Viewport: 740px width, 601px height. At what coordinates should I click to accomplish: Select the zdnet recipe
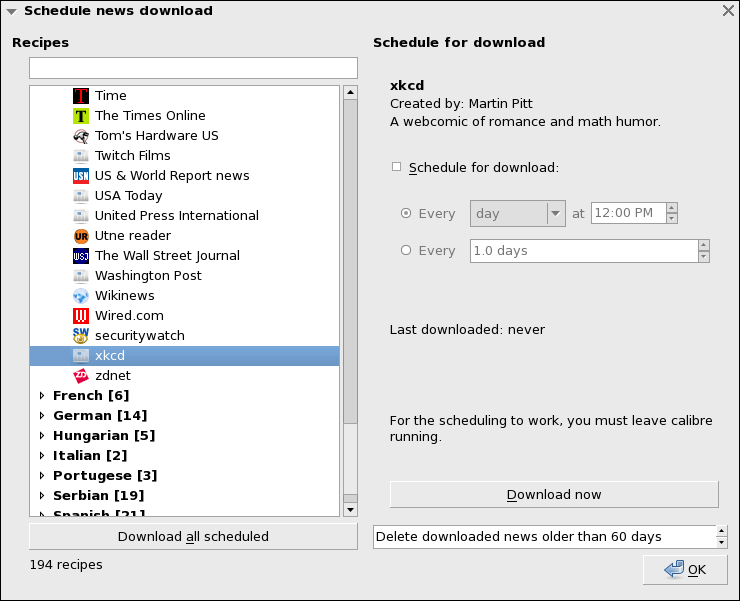point(113,375)
